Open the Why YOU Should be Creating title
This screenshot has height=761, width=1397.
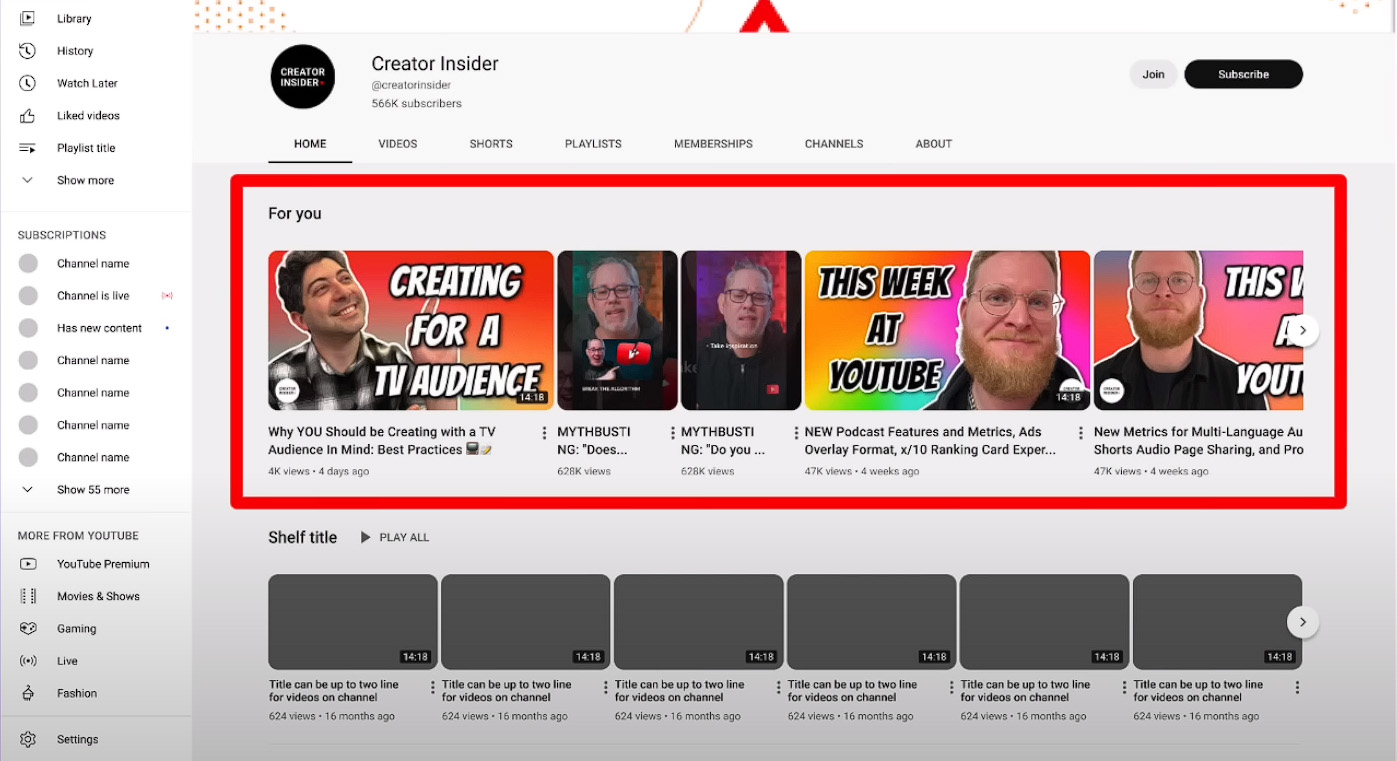(382, 441)
